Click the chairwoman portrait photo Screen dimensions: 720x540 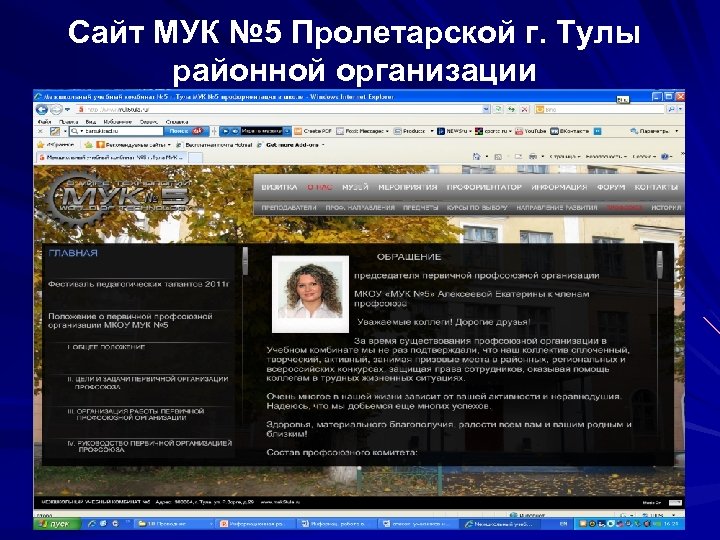(x=310, y=294)
